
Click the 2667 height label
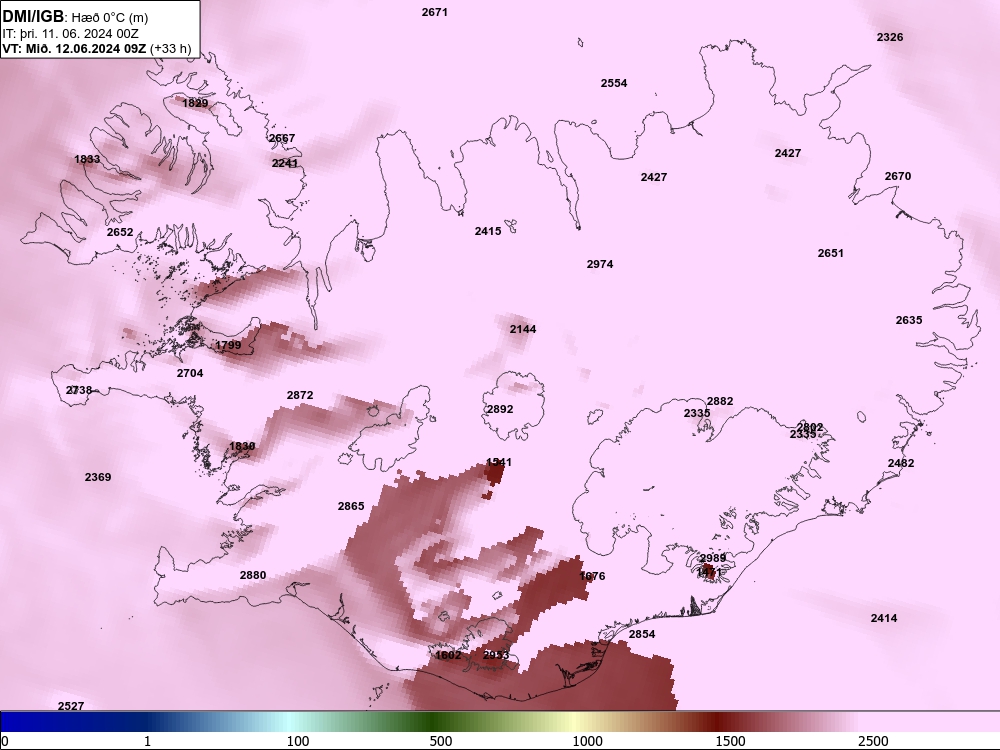pos(282,138)
